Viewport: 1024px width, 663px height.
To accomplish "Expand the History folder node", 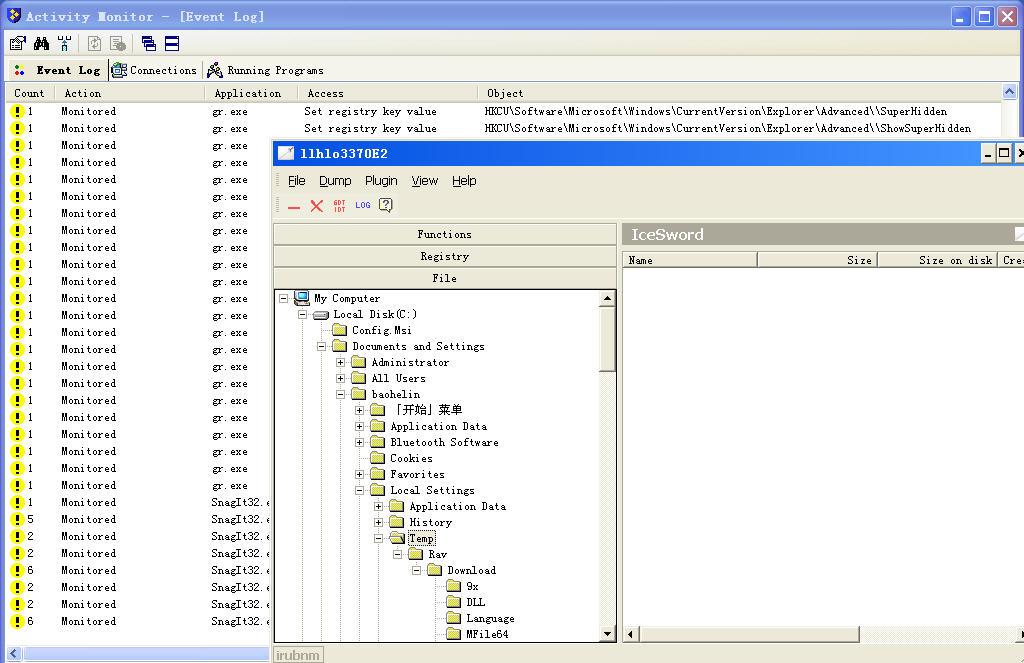I will (379, 522).
